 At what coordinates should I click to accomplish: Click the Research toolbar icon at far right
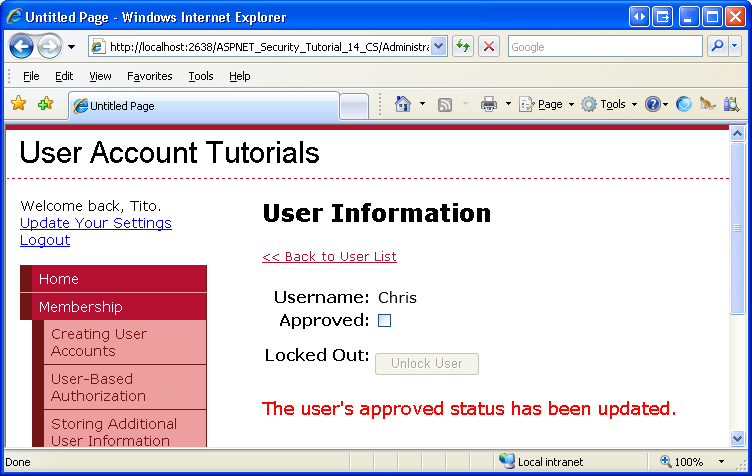731,104
